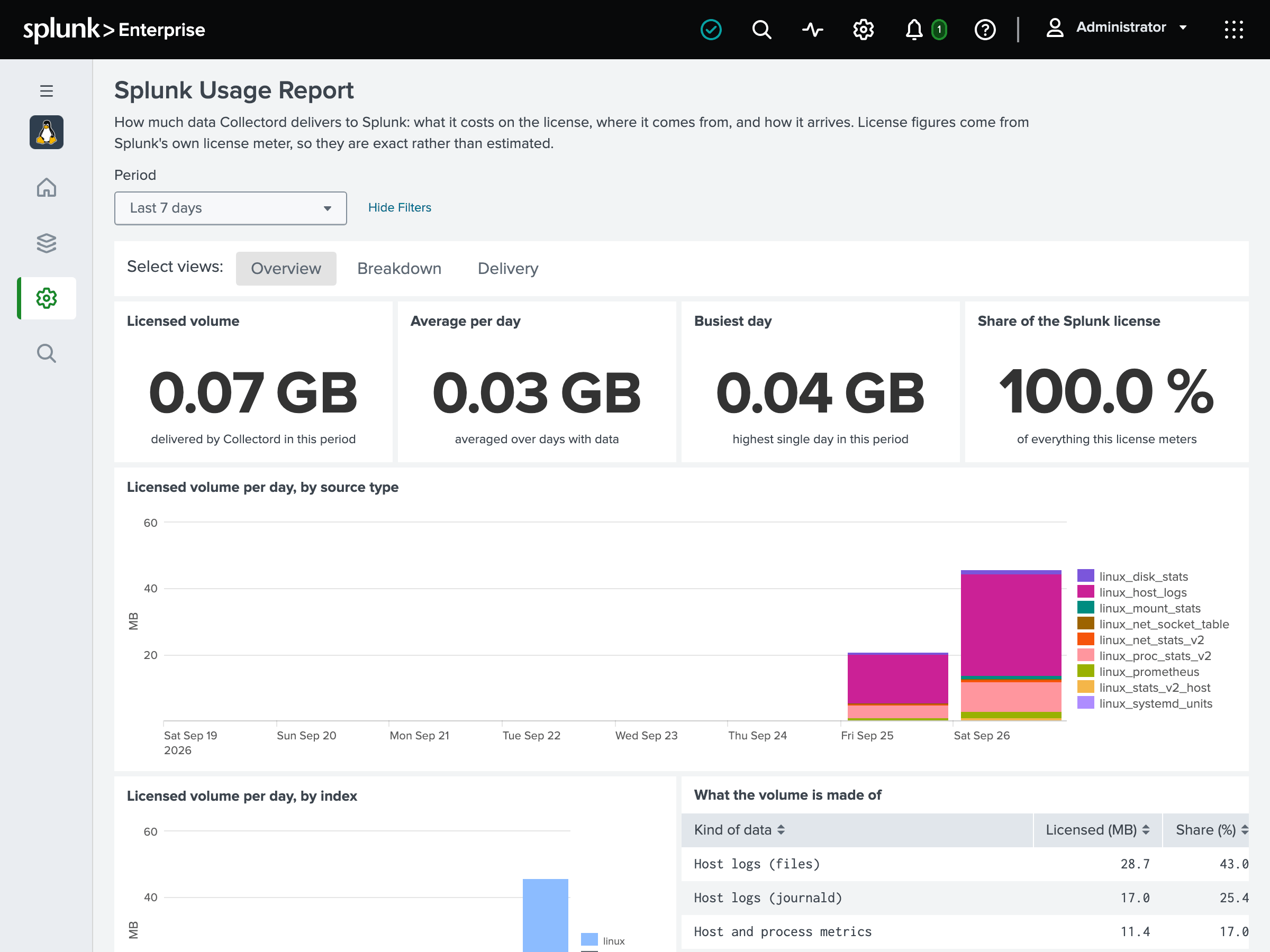
Task: Open the notifications bell
Action: 913,29
